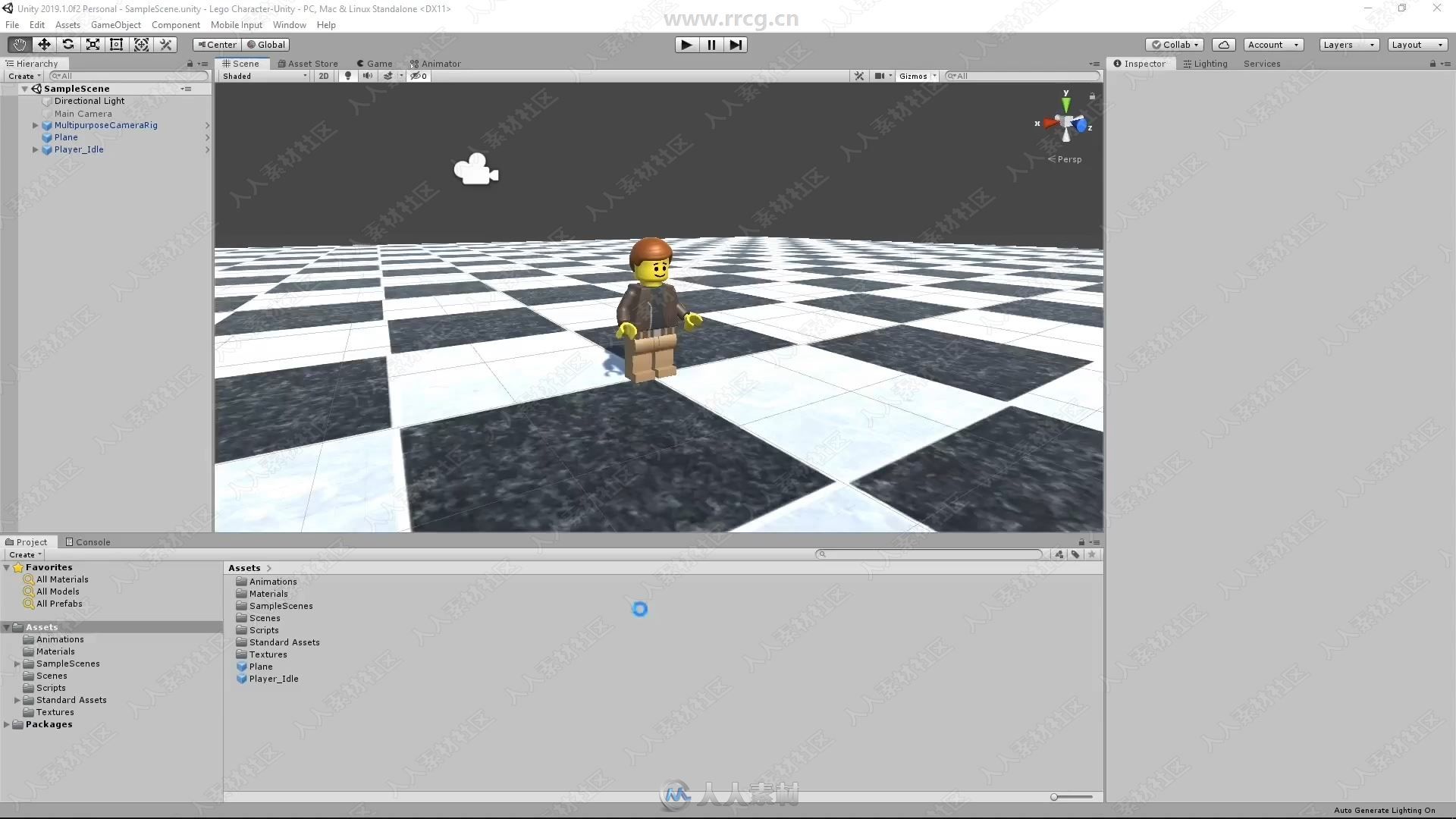Toggle hidden objects visibility counter
This screenshot has width=1456, height=819.
coord(419,76)
